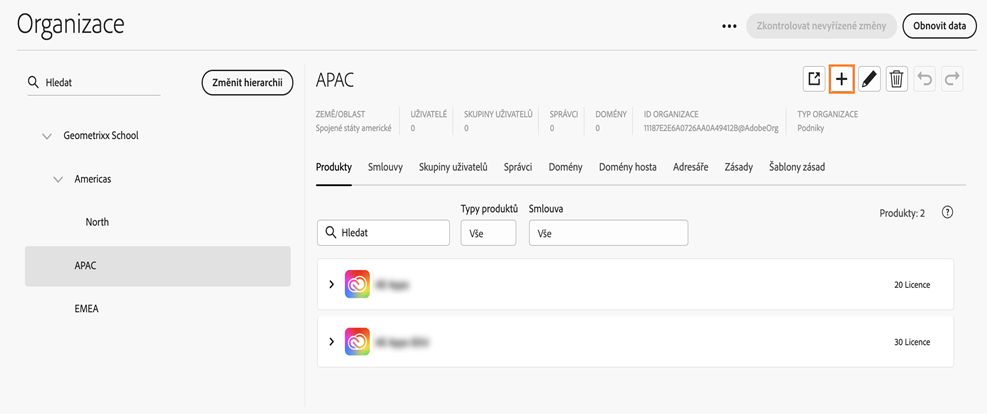Open the Adresáře tab
This screenshot has width=987, height=414.
691,167
